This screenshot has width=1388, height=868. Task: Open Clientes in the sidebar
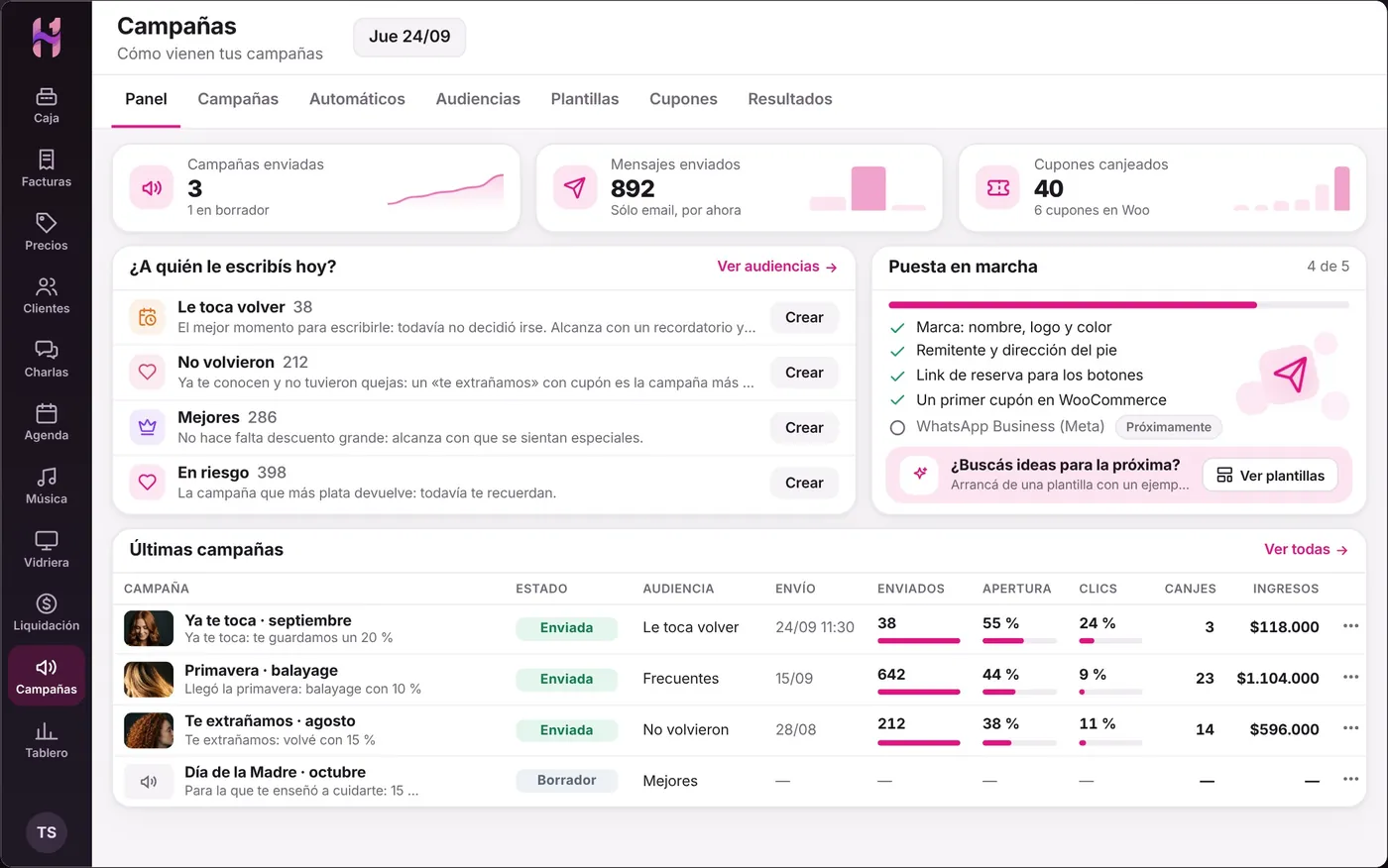pyautogui.click(x=47, y=296)
